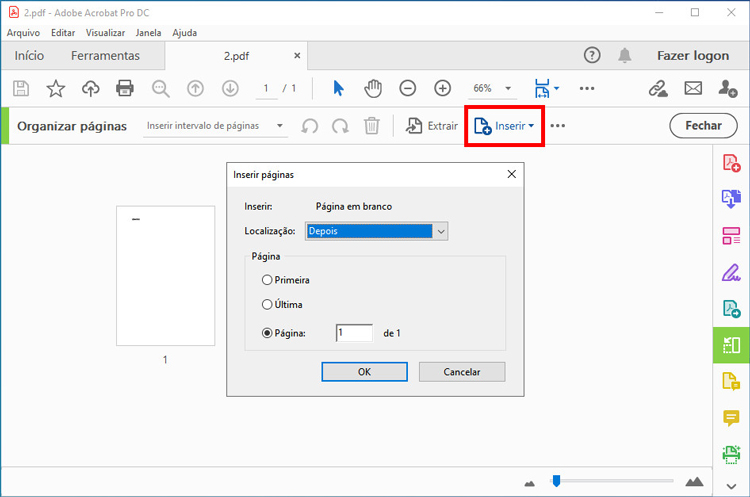
Task: Click the teal export file sidebar icon
Action: click(731, 309)
